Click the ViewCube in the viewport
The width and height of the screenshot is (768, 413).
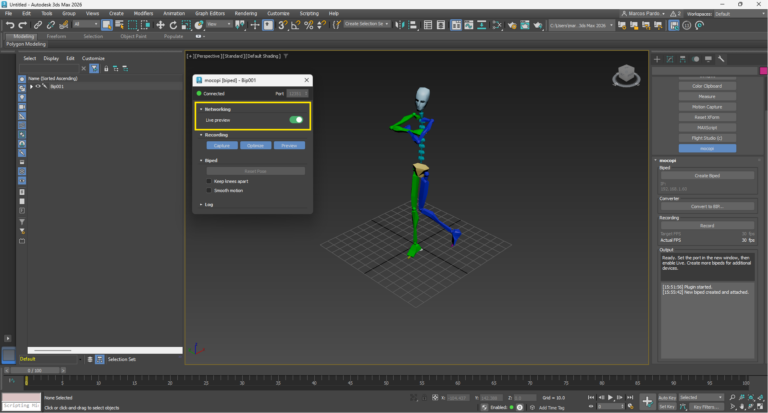[x=626, y=75]
